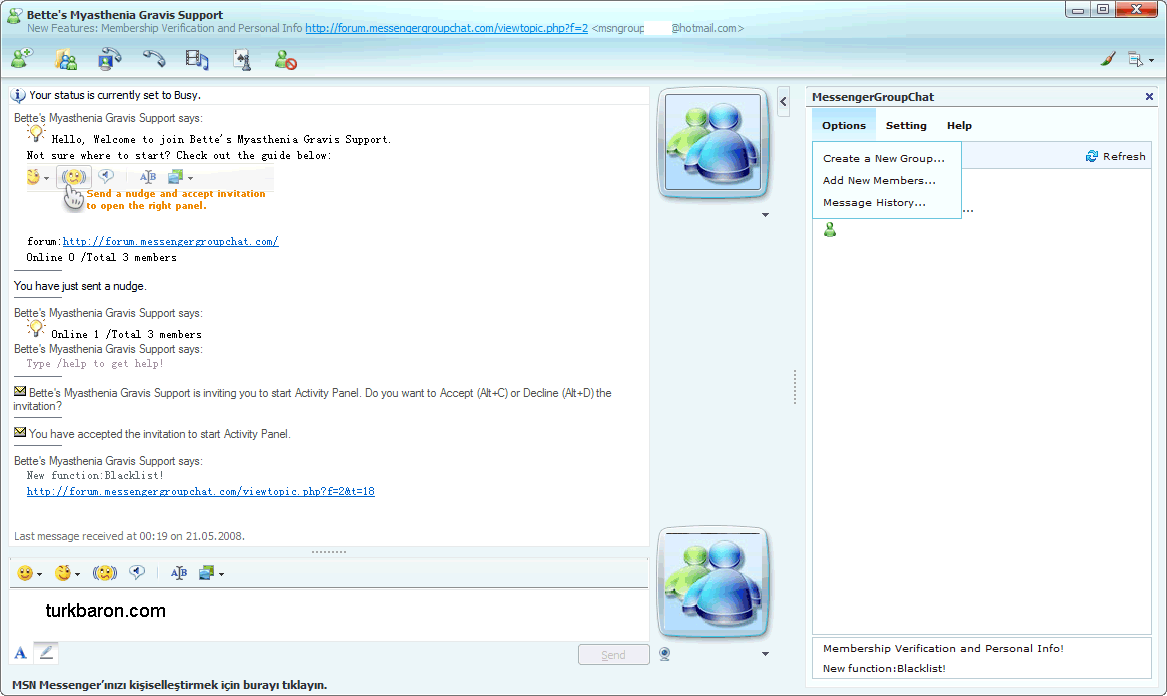Click the invite contact to conversation icon
The image size is (1167, 696).
pyautogui.click(x=21, y=60)
